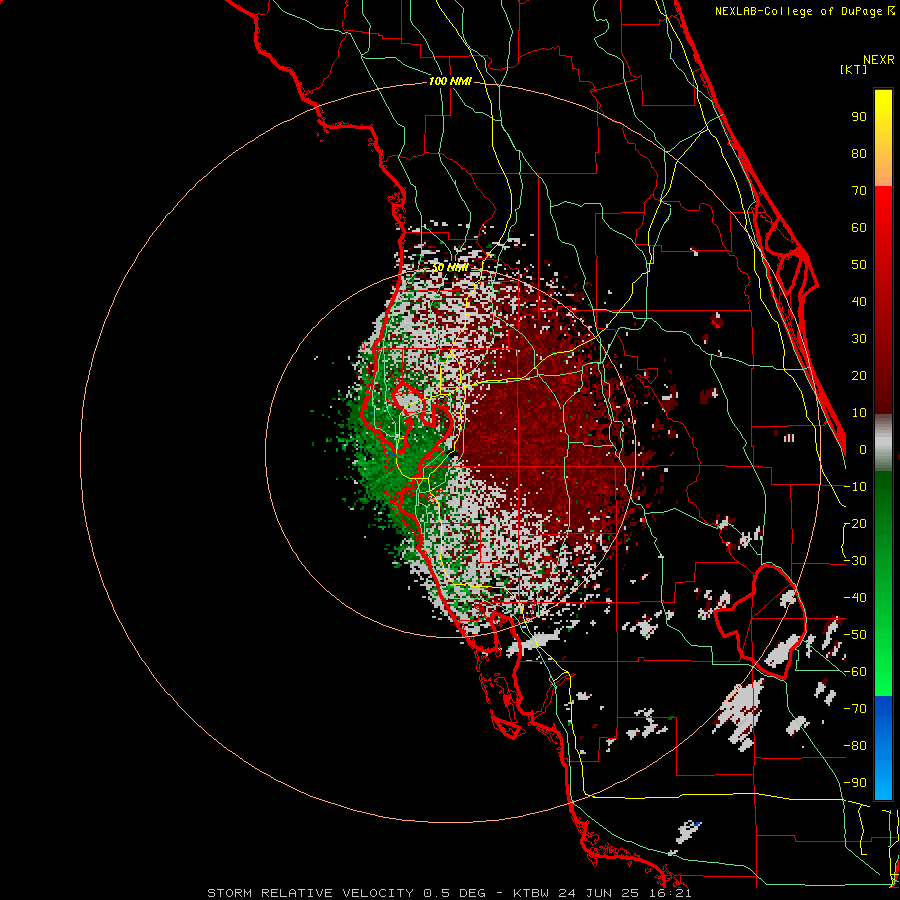Screen dimensions: 900x900
Task: Click the 30 scale label
Action: pos(859,339)
